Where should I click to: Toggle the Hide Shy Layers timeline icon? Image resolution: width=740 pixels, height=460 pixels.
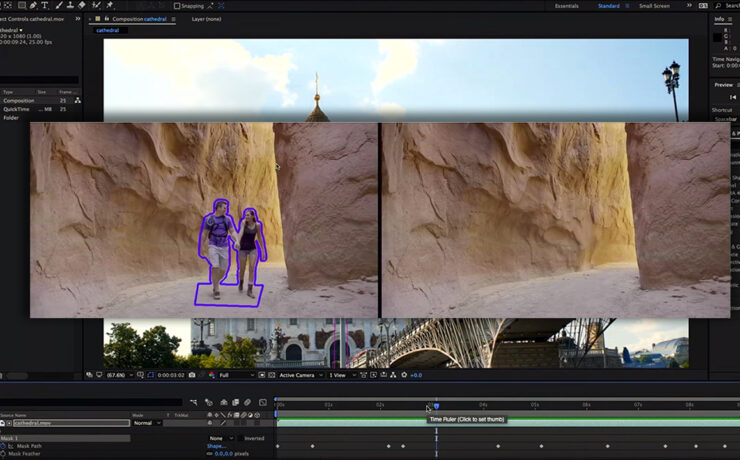[x=224, y=402]
